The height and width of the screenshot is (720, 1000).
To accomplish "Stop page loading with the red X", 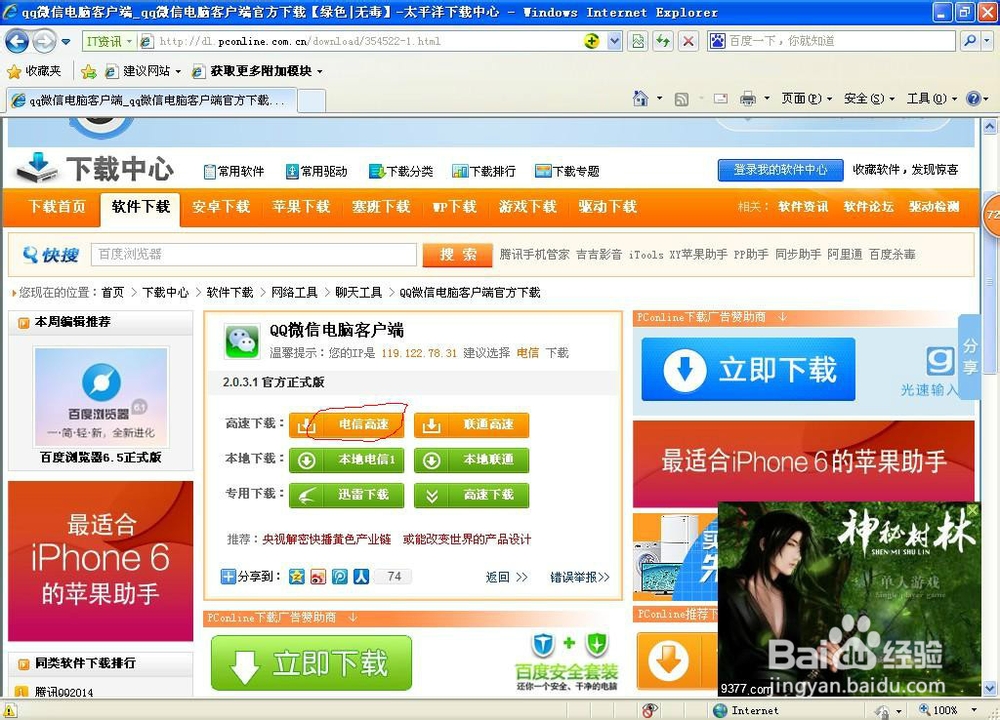I will pyautogui.click(x=688, y=41).
